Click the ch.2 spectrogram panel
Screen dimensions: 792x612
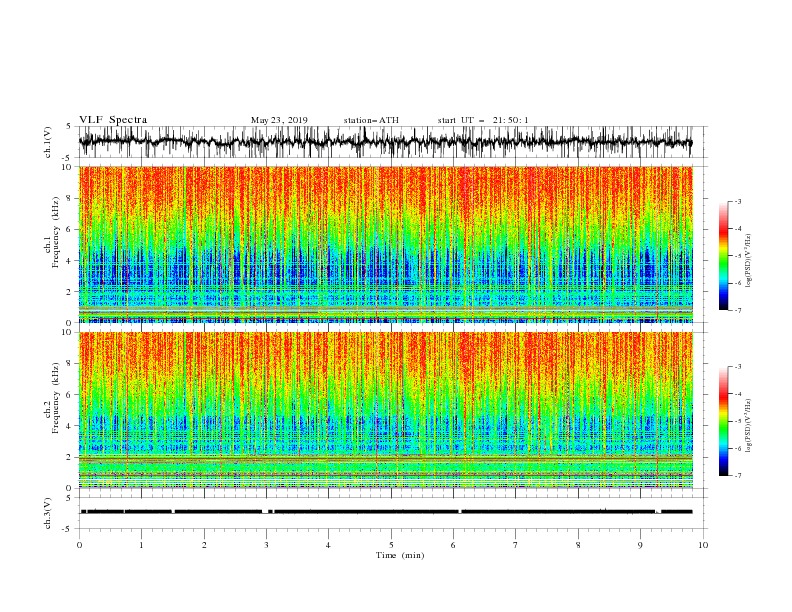pos(386,410)
